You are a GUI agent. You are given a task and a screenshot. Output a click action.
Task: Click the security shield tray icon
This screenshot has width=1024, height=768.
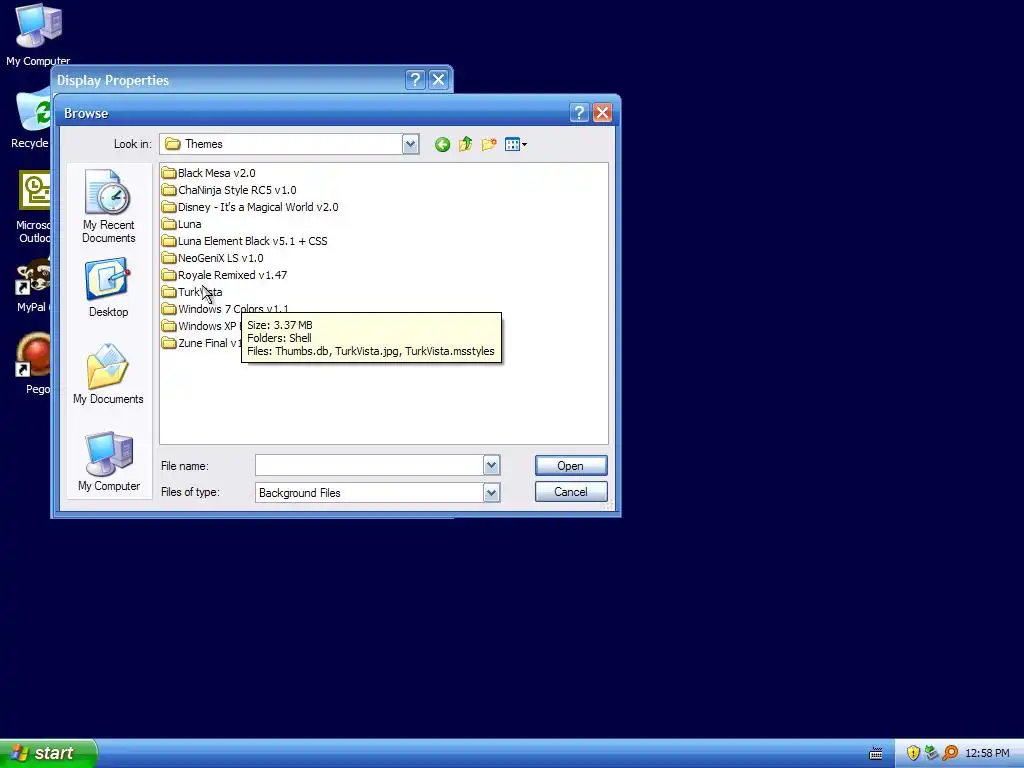913,753
